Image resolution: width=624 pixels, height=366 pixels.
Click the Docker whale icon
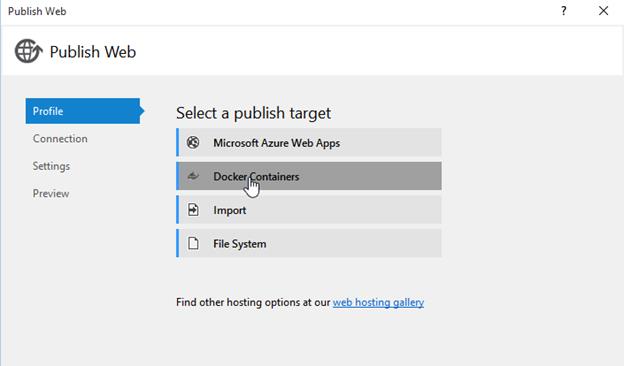pyautogui.click(x=193, y=176)
